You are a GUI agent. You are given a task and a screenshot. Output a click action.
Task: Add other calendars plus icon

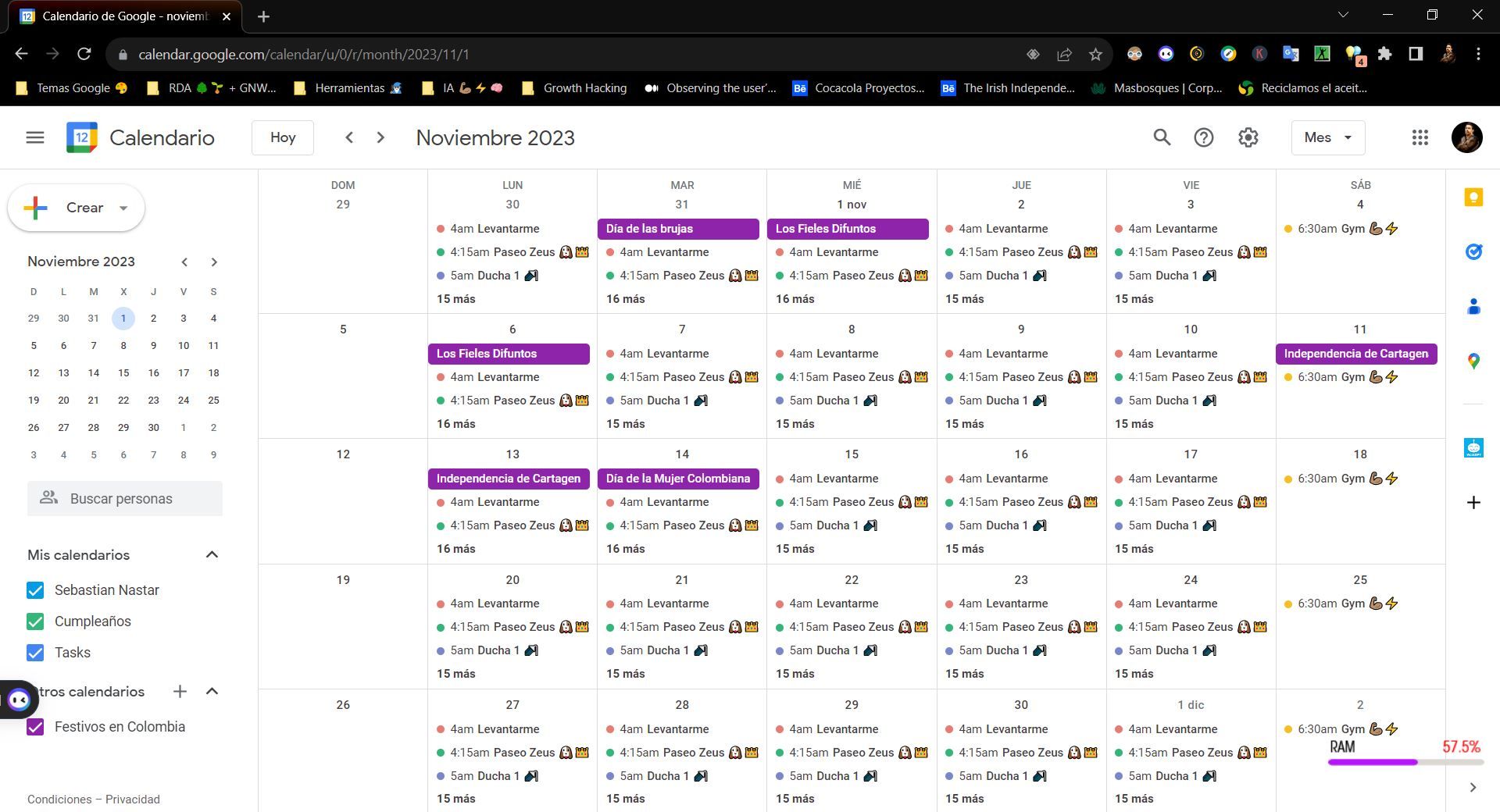180,691
